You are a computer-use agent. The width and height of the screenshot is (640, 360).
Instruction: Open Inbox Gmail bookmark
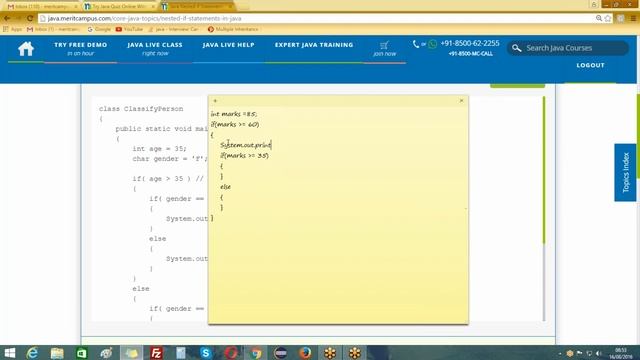click(53, 29)
